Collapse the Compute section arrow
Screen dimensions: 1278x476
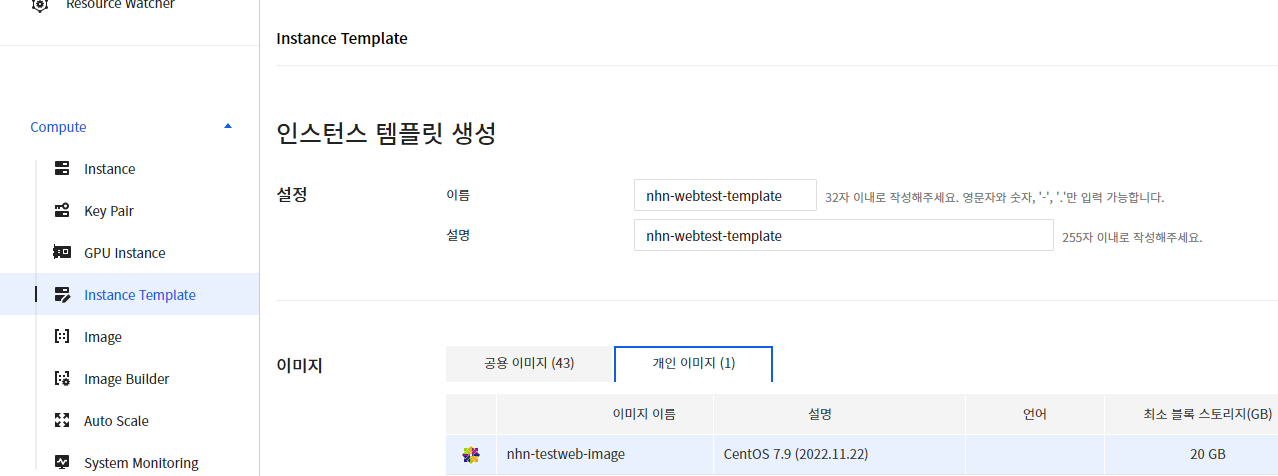(228, 127)
